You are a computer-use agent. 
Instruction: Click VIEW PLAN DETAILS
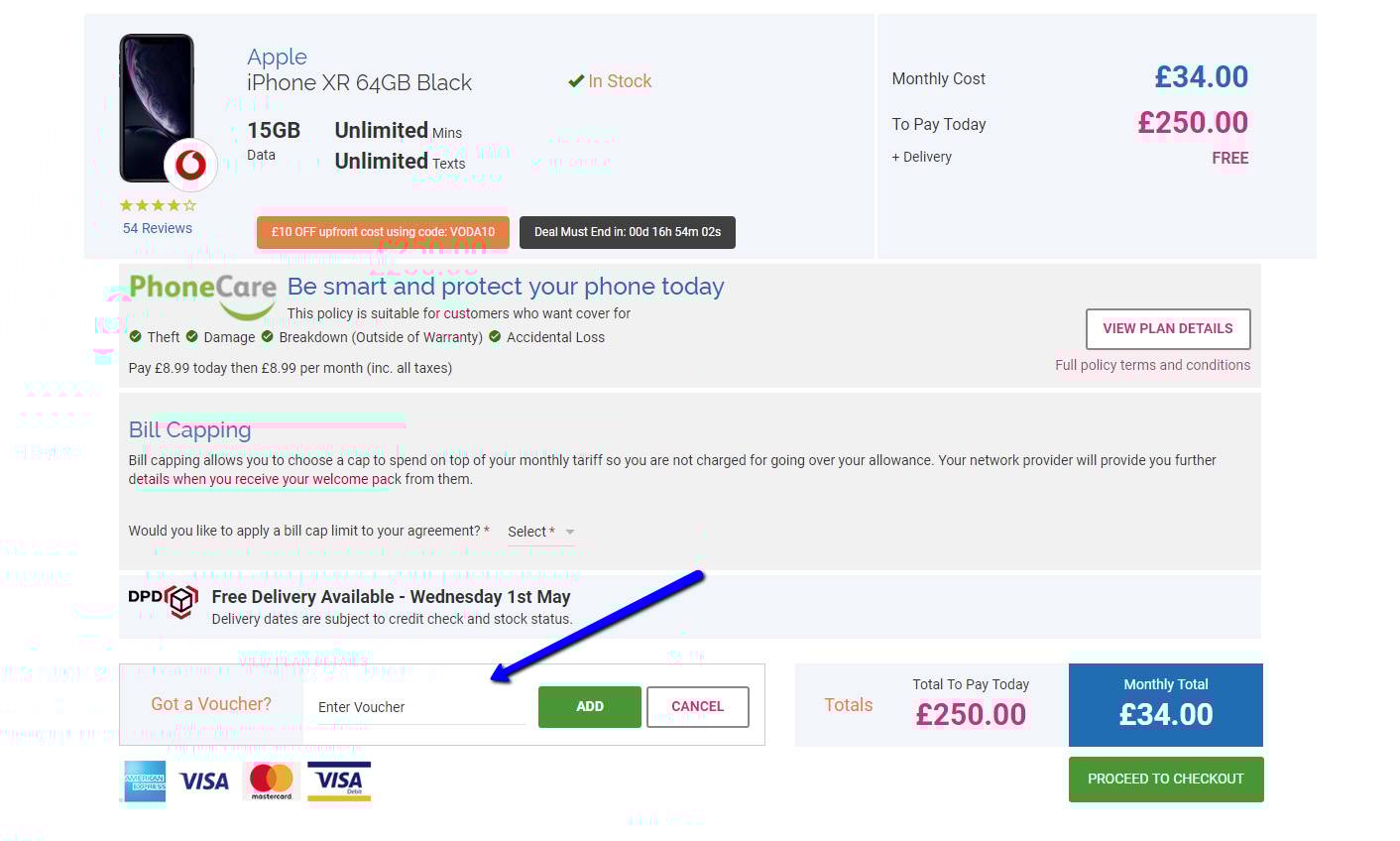click(1167, 328)
